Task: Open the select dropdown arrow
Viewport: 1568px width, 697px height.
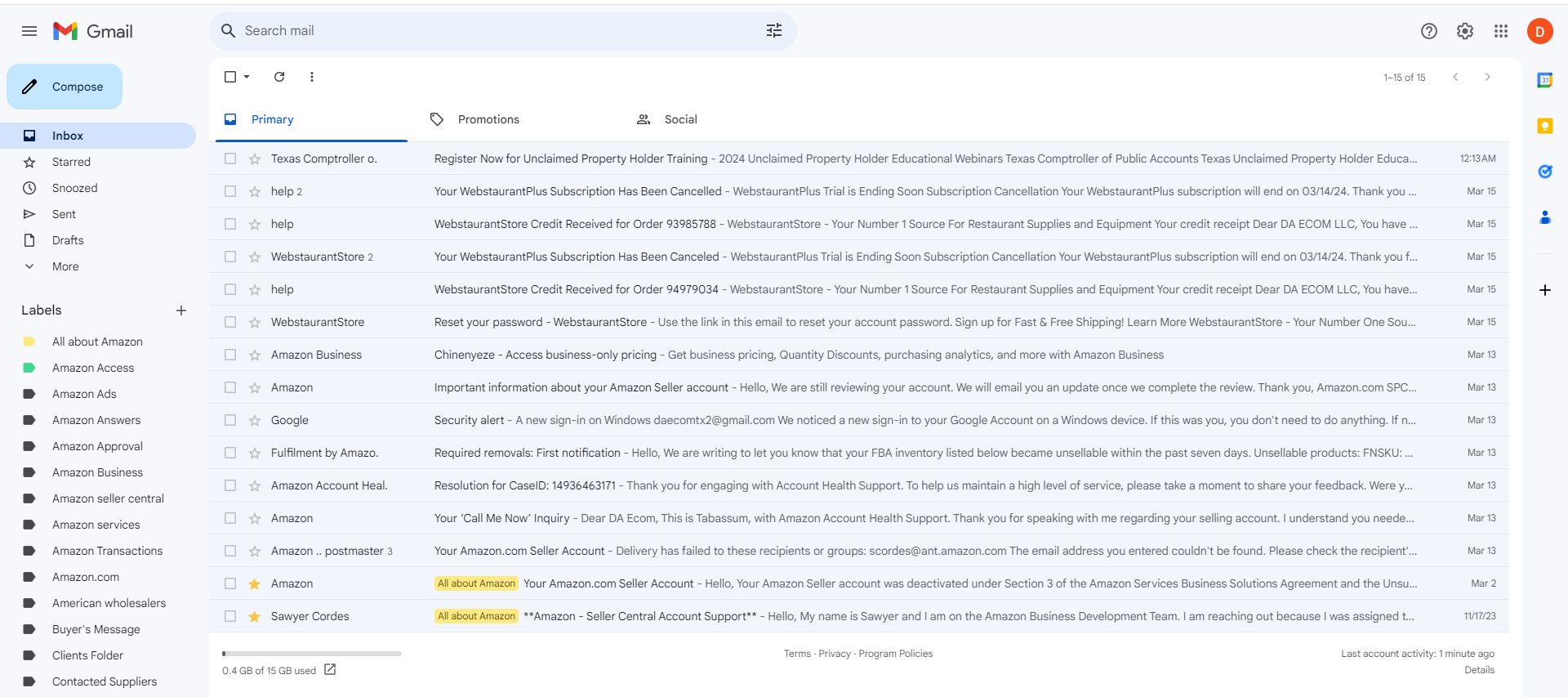Action: pyautogui.click(x=247, y=77)
